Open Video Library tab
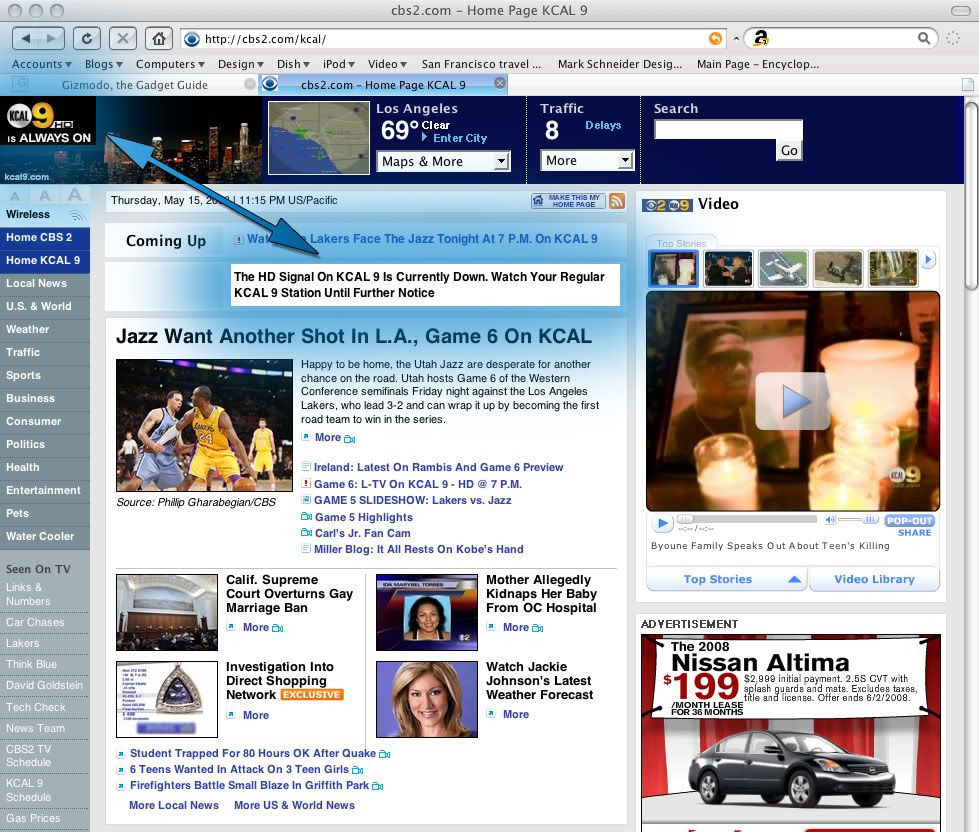 pos(874,579)
